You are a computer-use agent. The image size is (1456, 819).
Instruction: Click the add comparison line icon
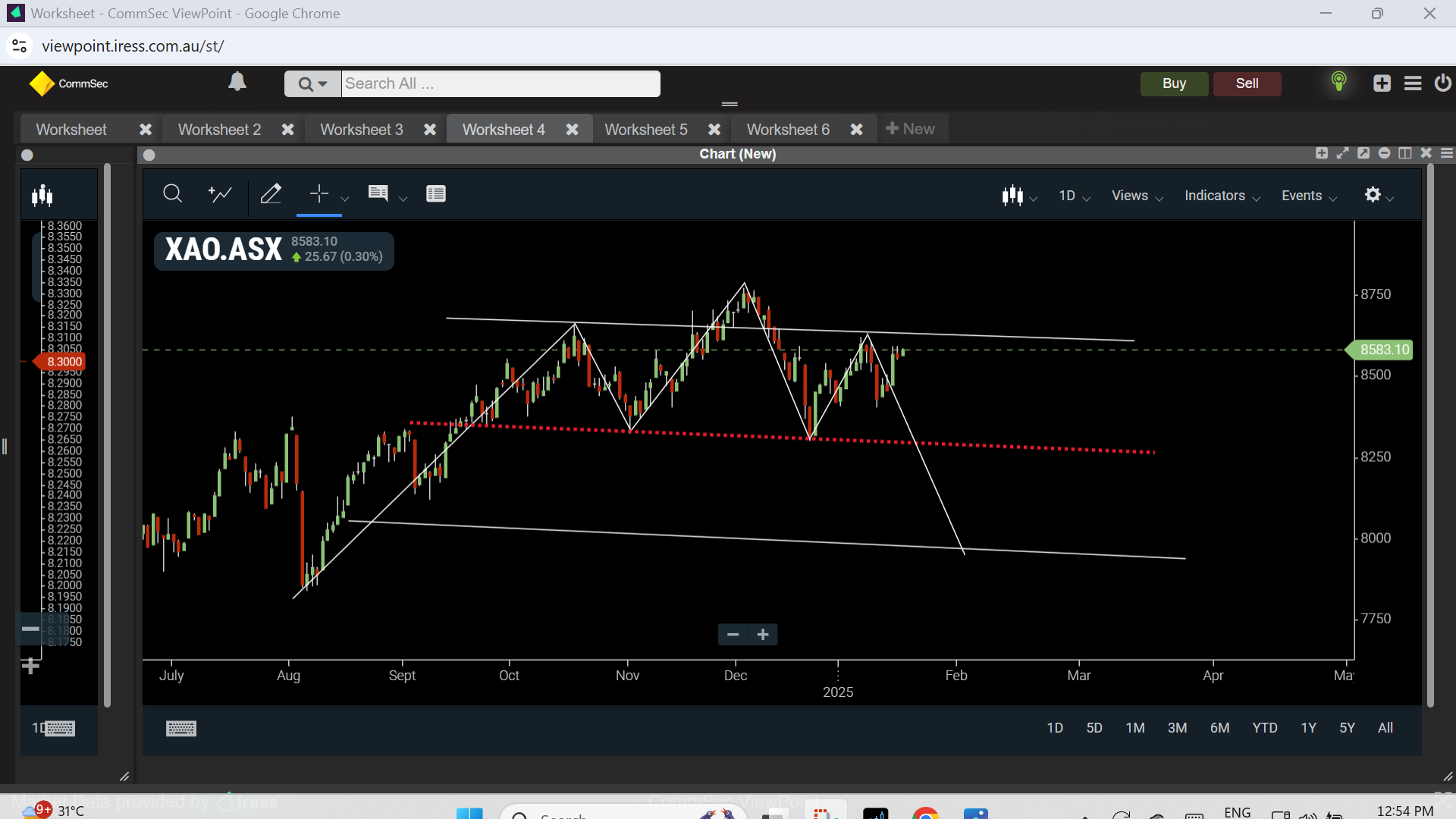(x=220, y=193)
